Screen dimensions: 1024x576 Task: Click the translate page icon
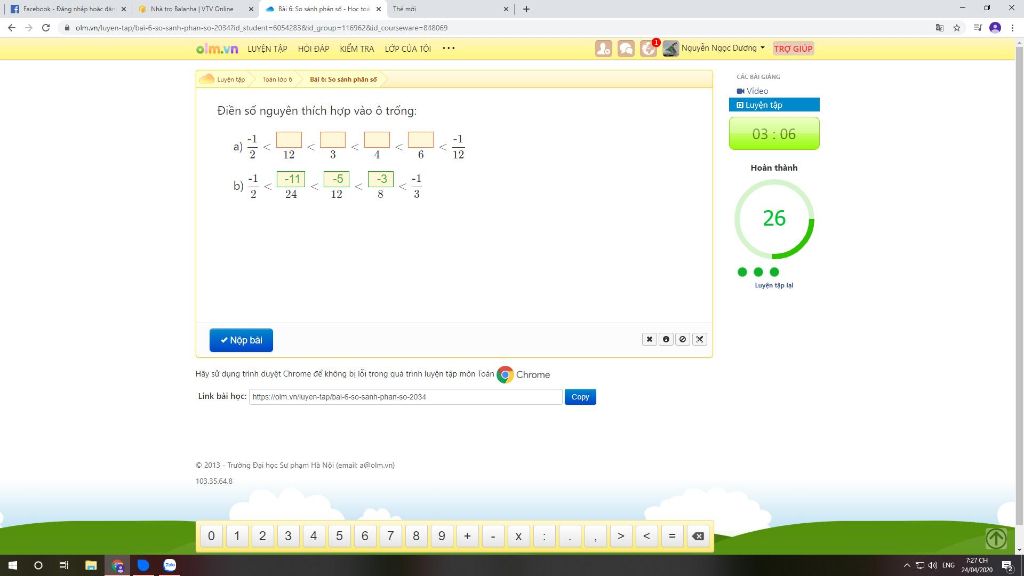point(940,27)
